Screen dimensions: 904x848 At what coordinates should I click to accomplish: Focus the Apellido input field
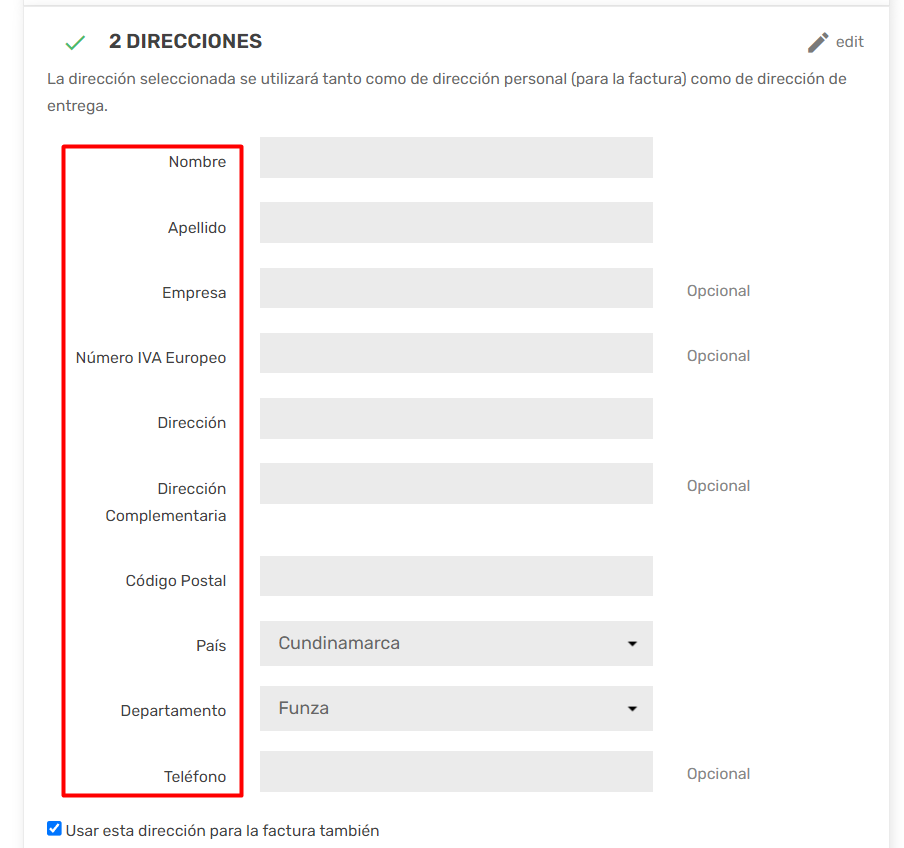pos(456,223)
